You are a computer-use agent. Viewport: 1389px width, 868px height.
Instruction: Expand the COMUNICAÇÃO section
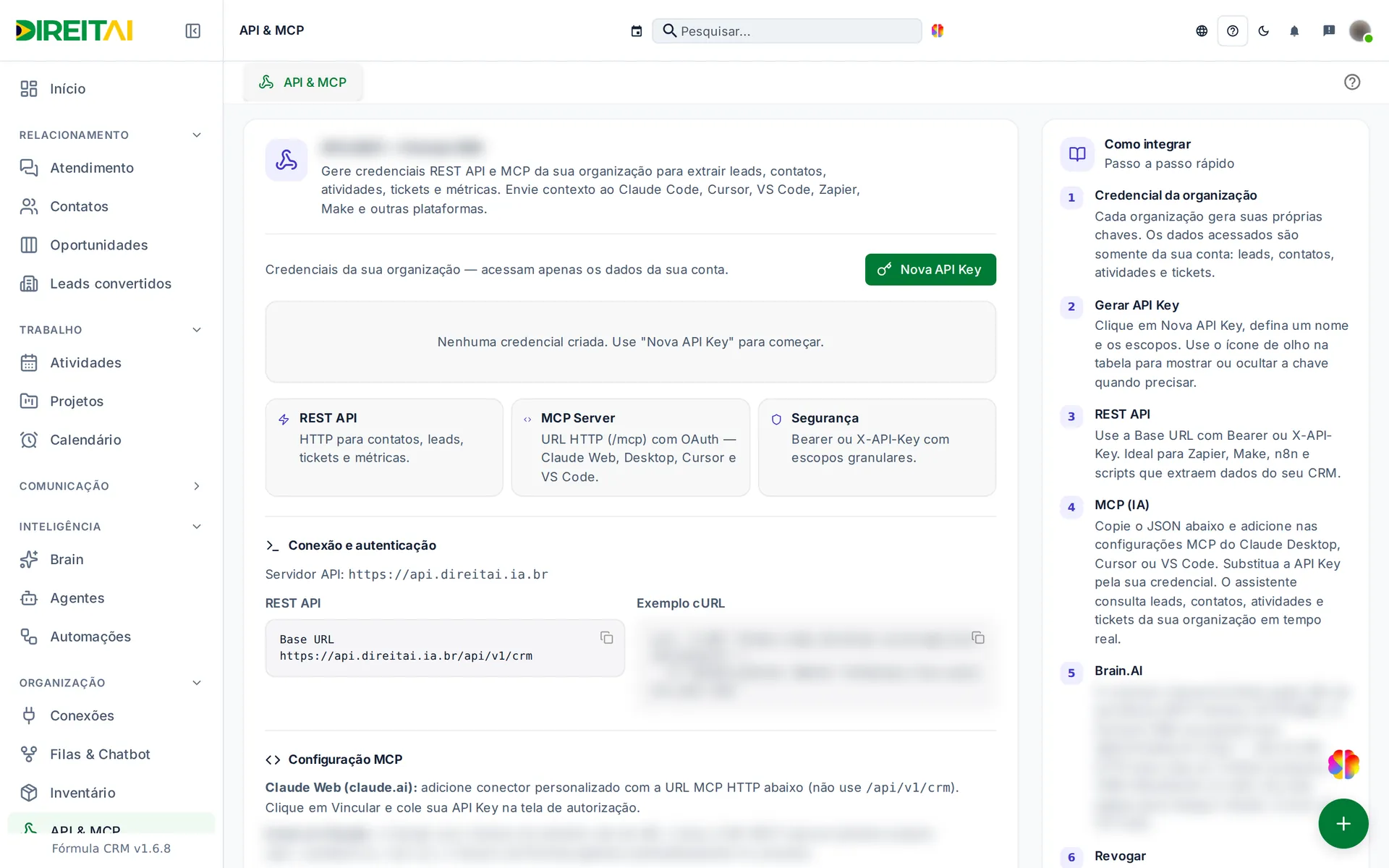111,486
